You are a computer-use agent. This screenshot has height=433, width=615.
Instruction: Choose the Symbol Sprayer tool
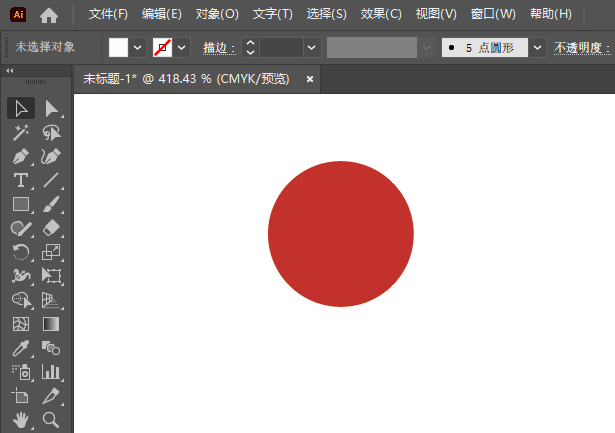coord(21,372)
